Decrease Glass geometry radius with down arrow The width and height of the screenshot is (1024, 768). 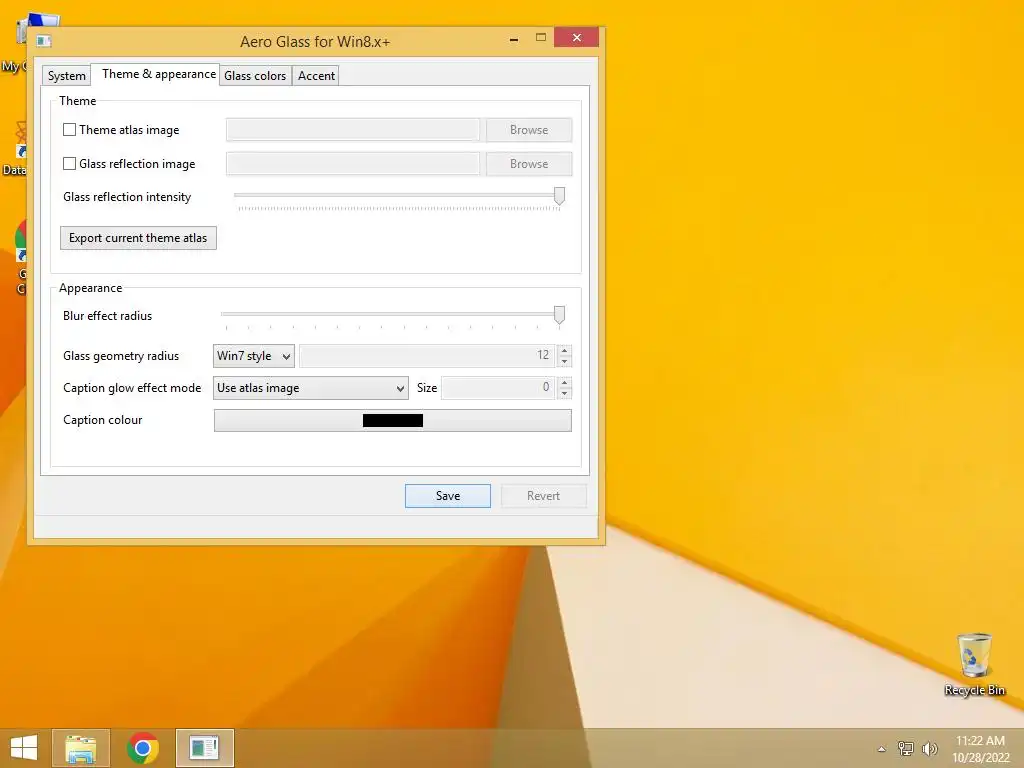(x=565, y=361)
